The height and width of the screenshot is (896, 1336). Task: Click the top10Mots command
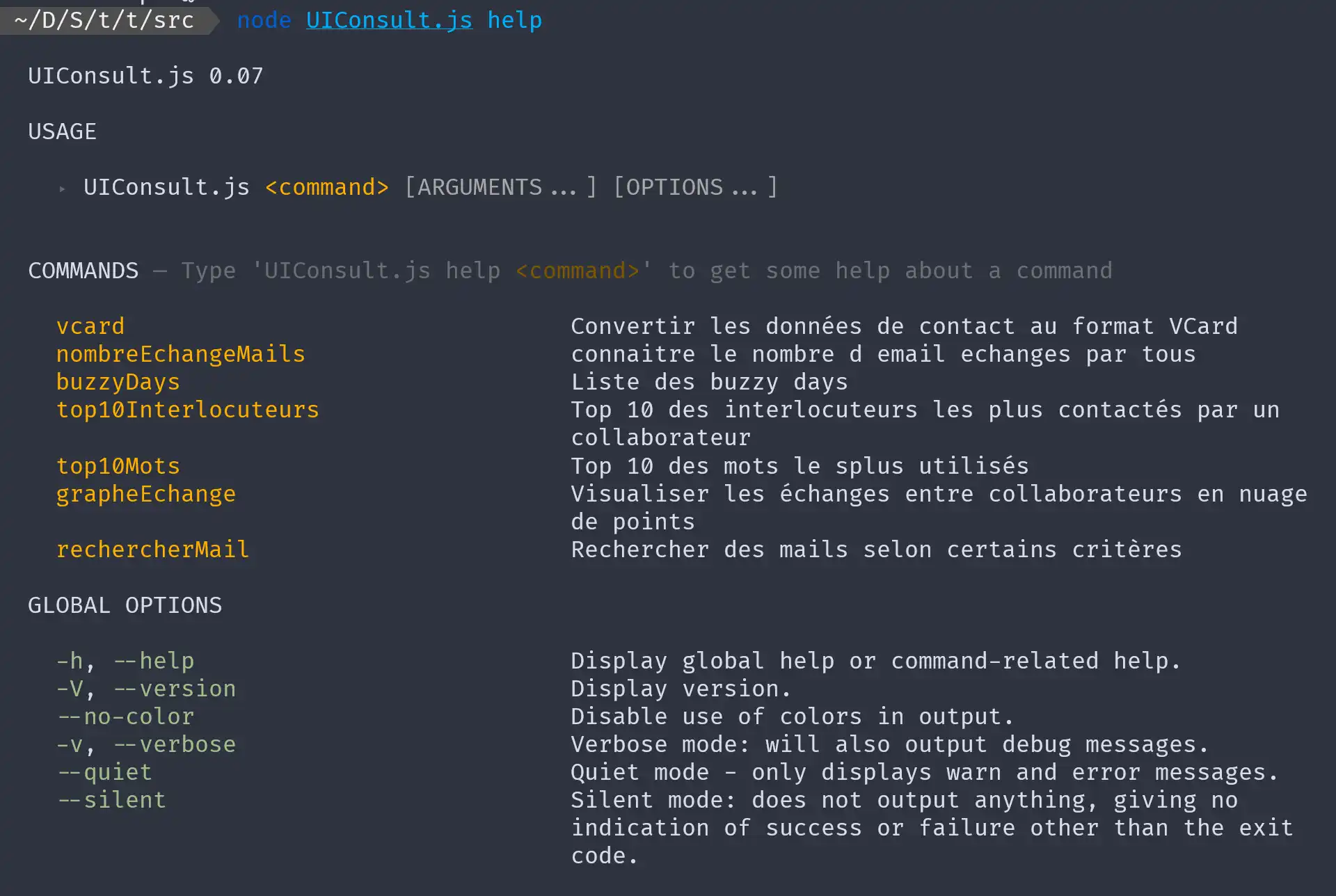coord(118,466)
